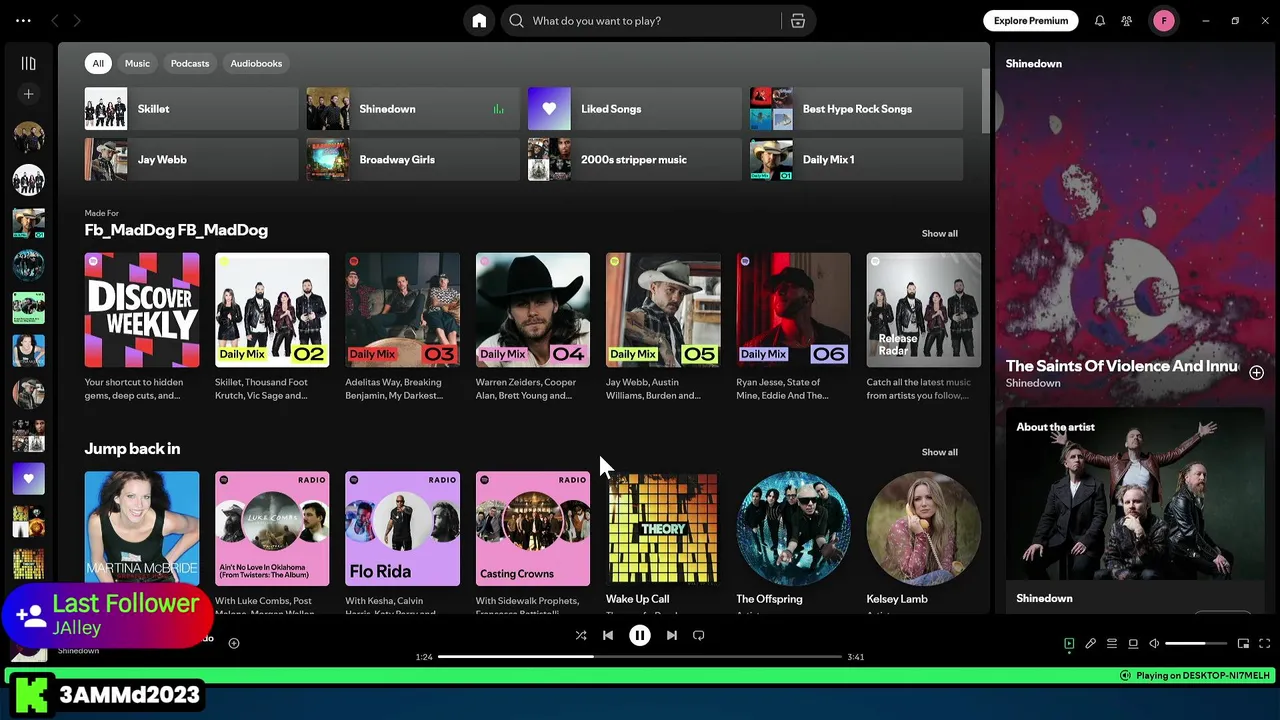
Task: Select the Podcasts filter chip
Action: [190, 63]
